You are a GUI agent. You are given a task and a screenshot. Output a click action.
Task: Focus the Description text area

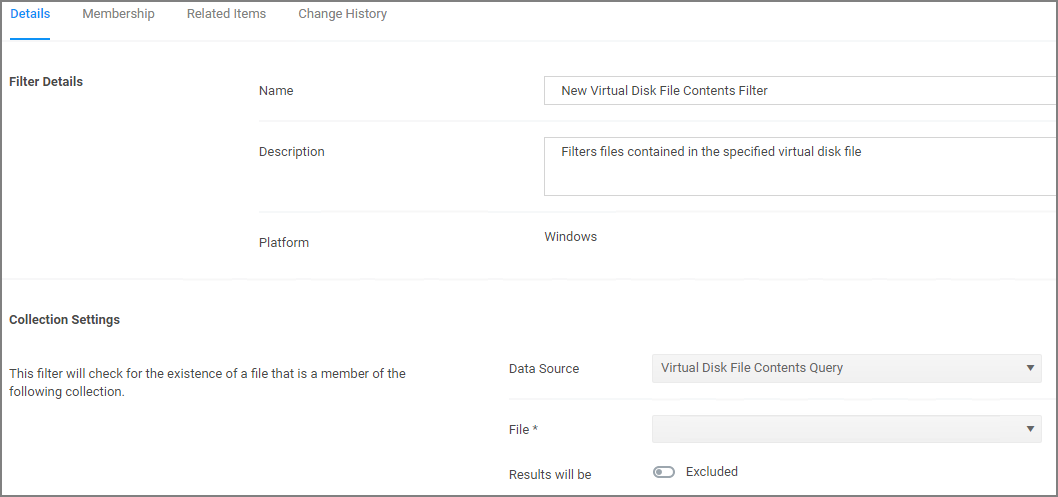pyautogui.click(x=800, y=167)
